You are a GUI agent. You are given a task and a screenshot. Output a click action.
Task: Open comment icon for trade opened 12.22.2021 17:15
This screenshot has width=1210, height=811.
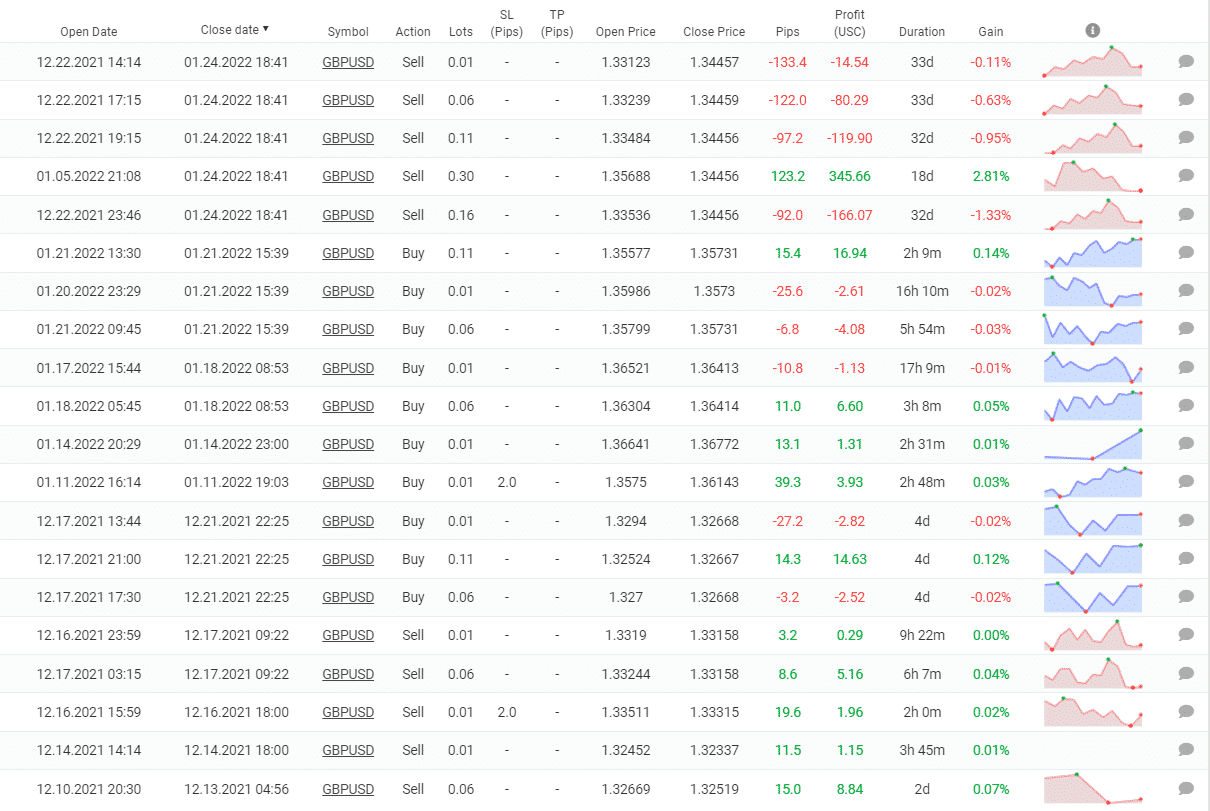point(1186,100)
